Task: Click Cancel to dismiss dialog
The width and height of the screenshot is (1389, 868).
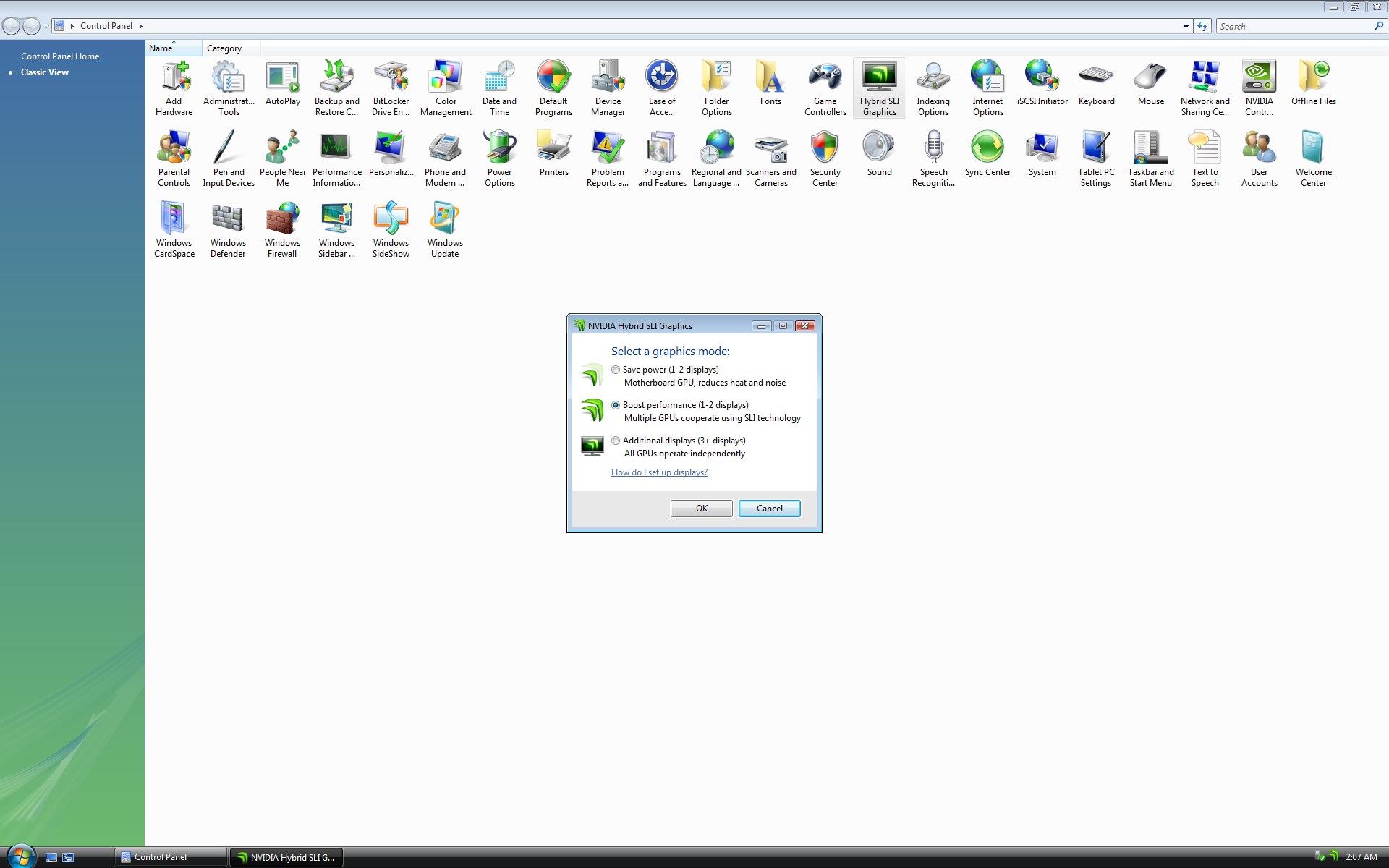Action: (x=769, y=507)
